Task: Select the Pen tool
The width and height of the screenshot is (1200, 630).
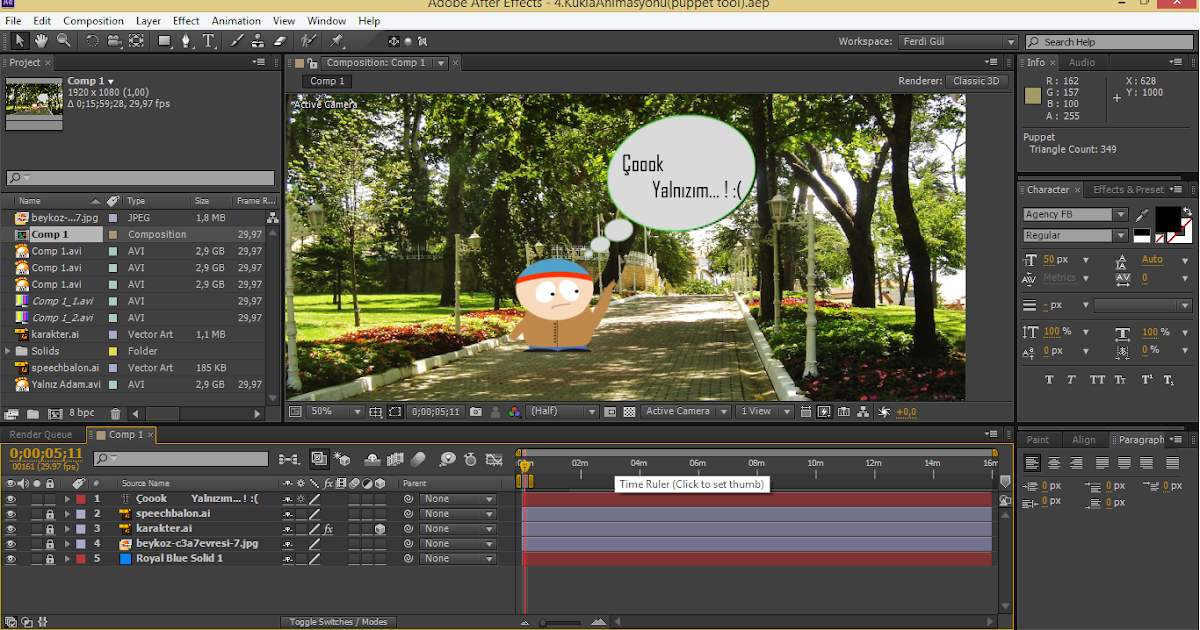Action: pyautogui.click(x=188, y=41)
